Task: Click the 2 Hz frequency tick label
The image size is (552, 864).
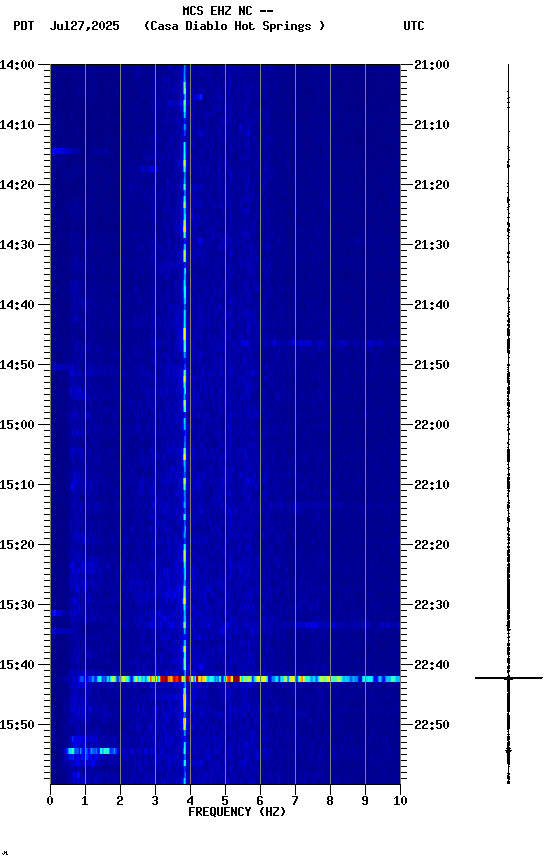Action: click(x=120, y=801)
